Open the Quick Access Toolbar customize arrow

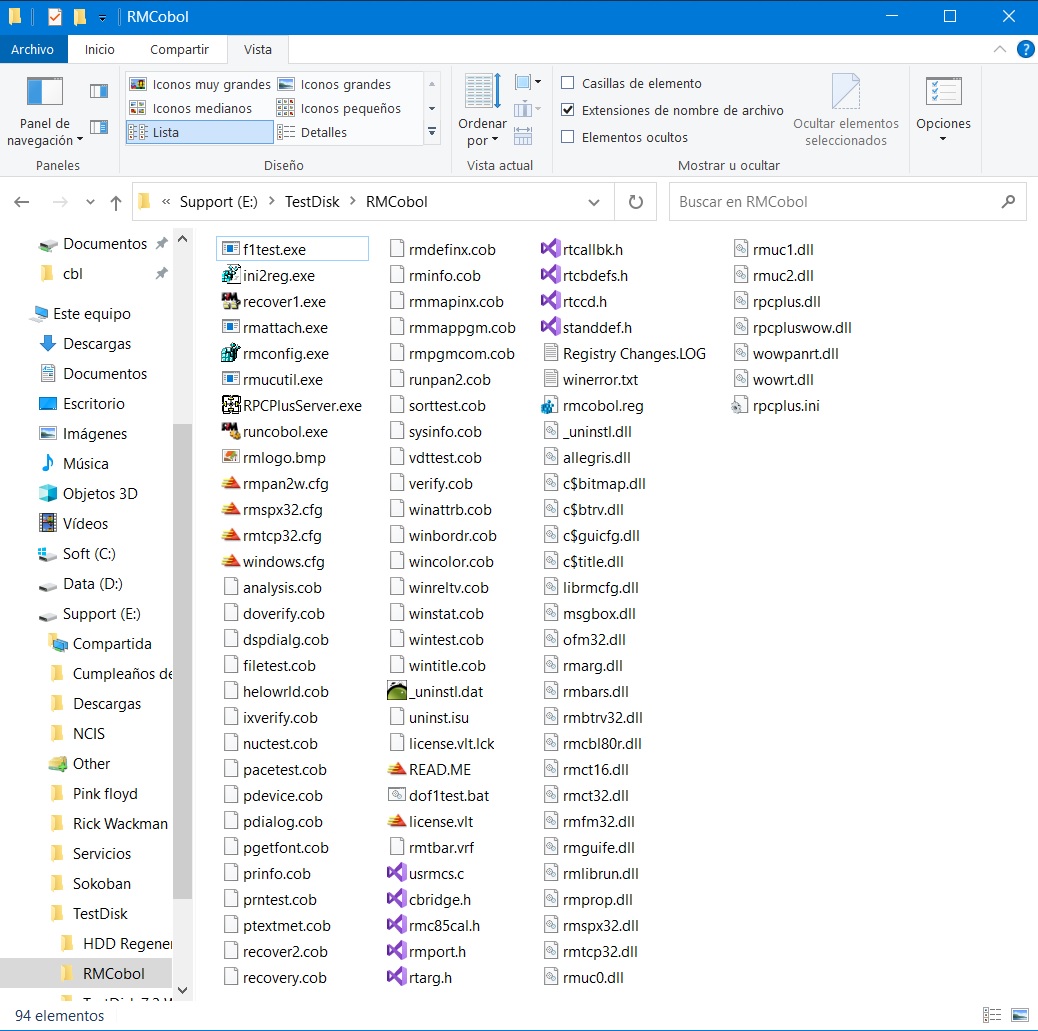(x=102, y=17)
